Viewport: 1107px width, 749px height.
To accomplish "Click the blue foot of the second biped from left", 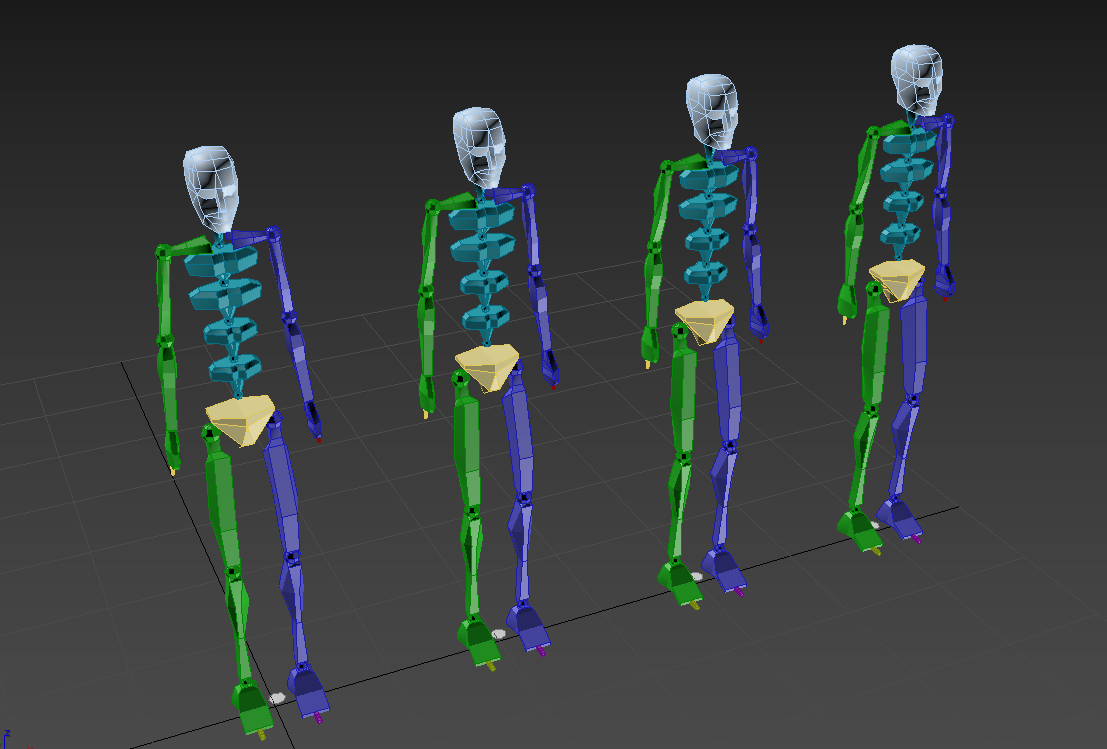I will pyautogui.click(x=527, y=627).
